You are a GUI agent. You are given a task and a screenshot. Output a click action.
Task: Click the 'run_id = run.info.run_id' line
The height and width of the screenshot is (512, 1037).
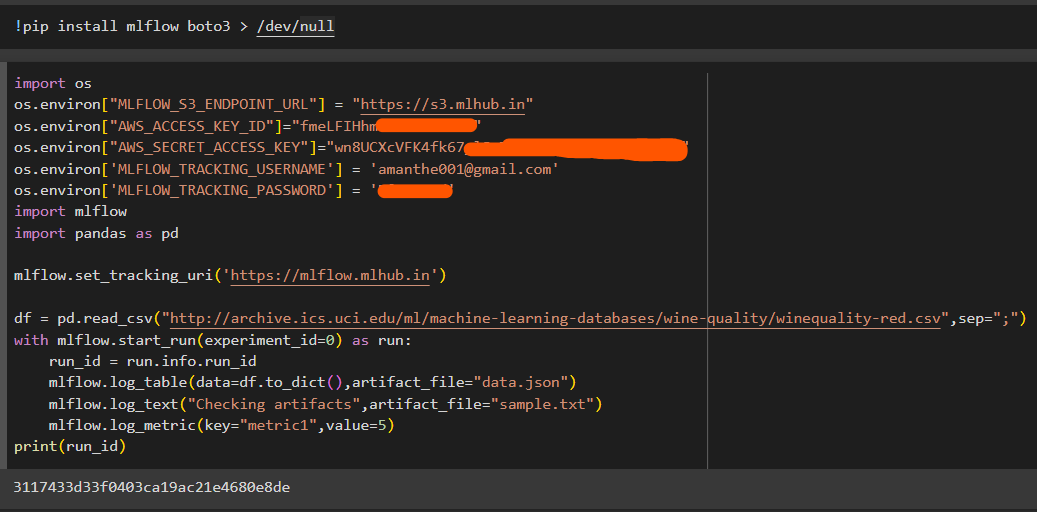point(152,362)
